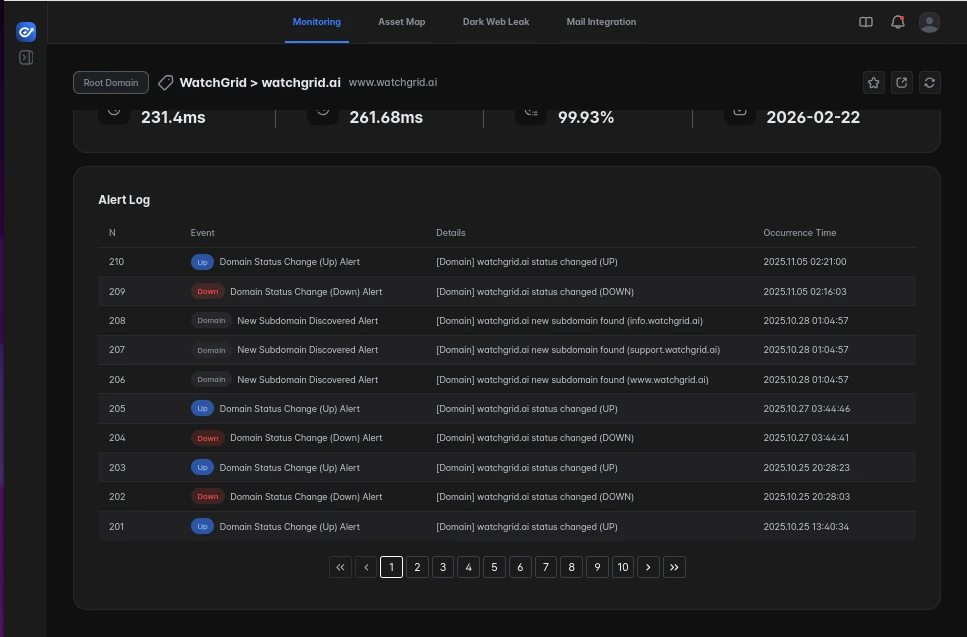Click occurrence time 2025.10.27 03:44:46
The height and width of the screenshot is (637, 967).
click(x=807, y=409)
